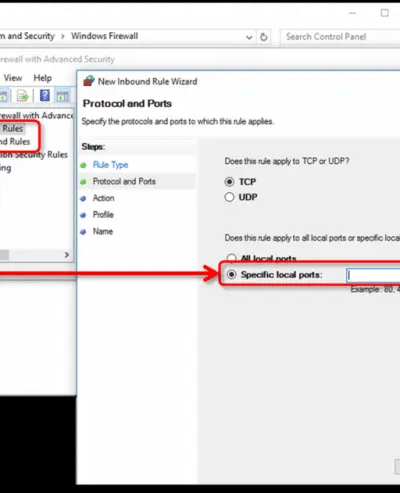The image size is (400, 493).
Task: Click Windows Firewall in the breadcrumb path
Action: 105,36
